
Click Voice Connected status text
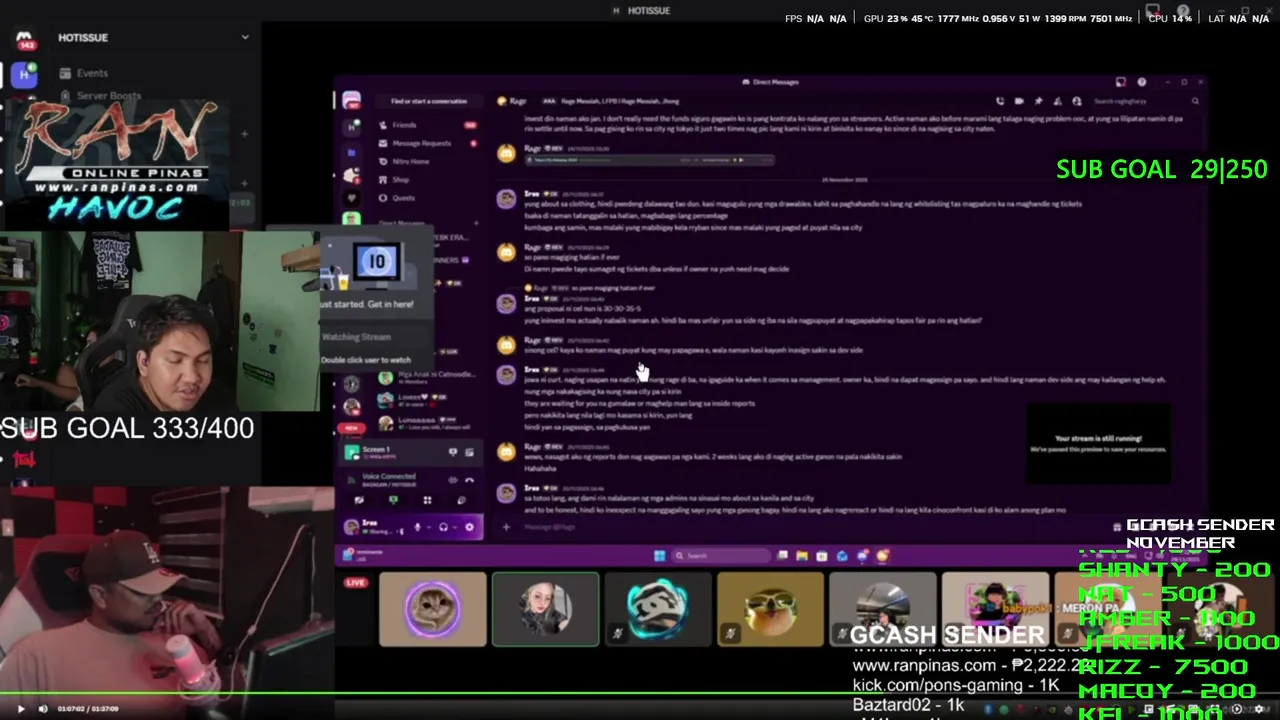tap(389, 476)
